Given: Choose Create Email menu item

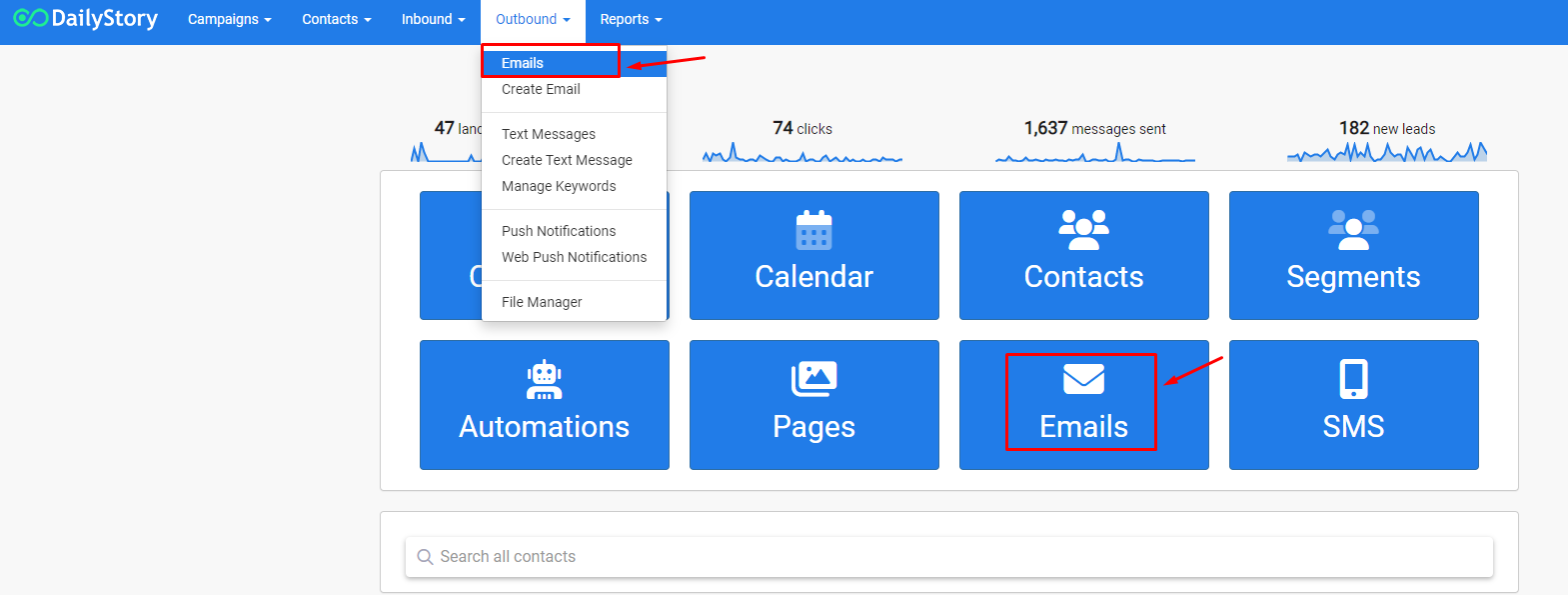Looking at the screenshot, I should 574,89.
